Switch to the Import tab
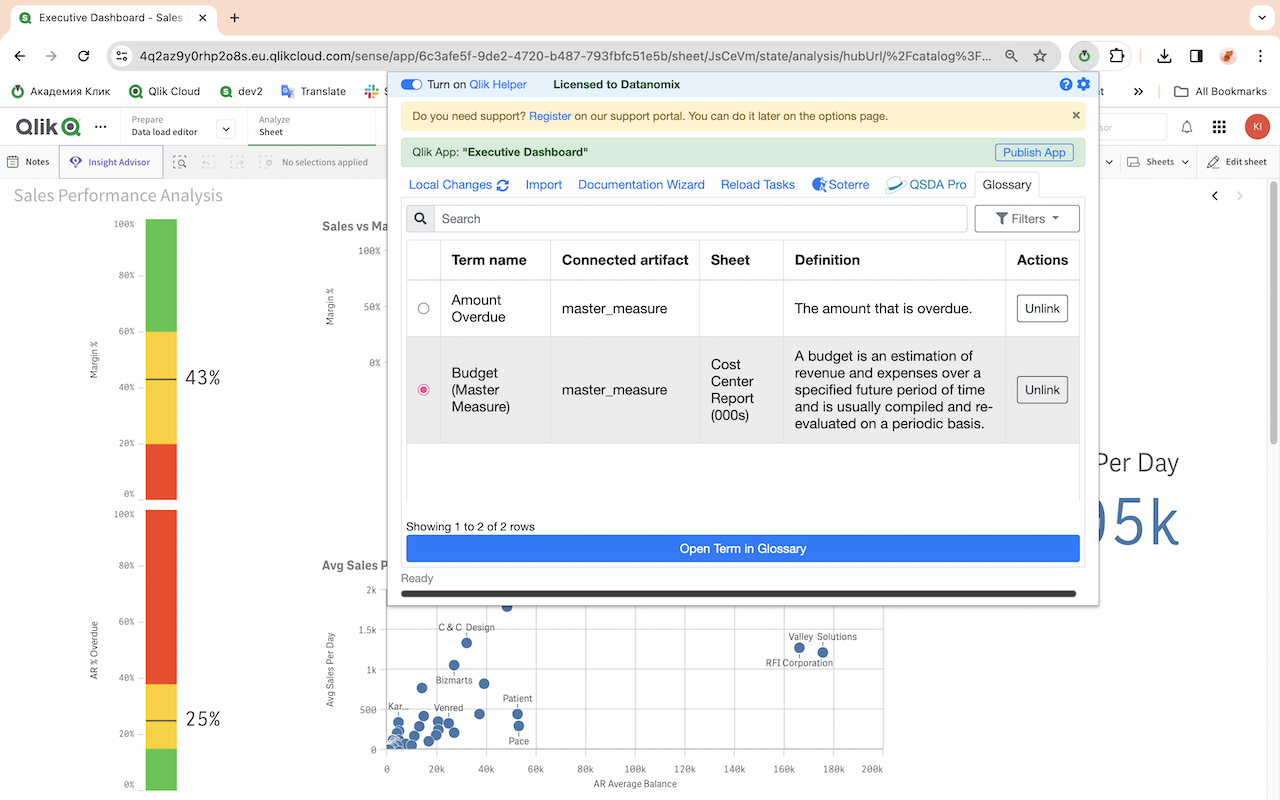 pos(543,184)
